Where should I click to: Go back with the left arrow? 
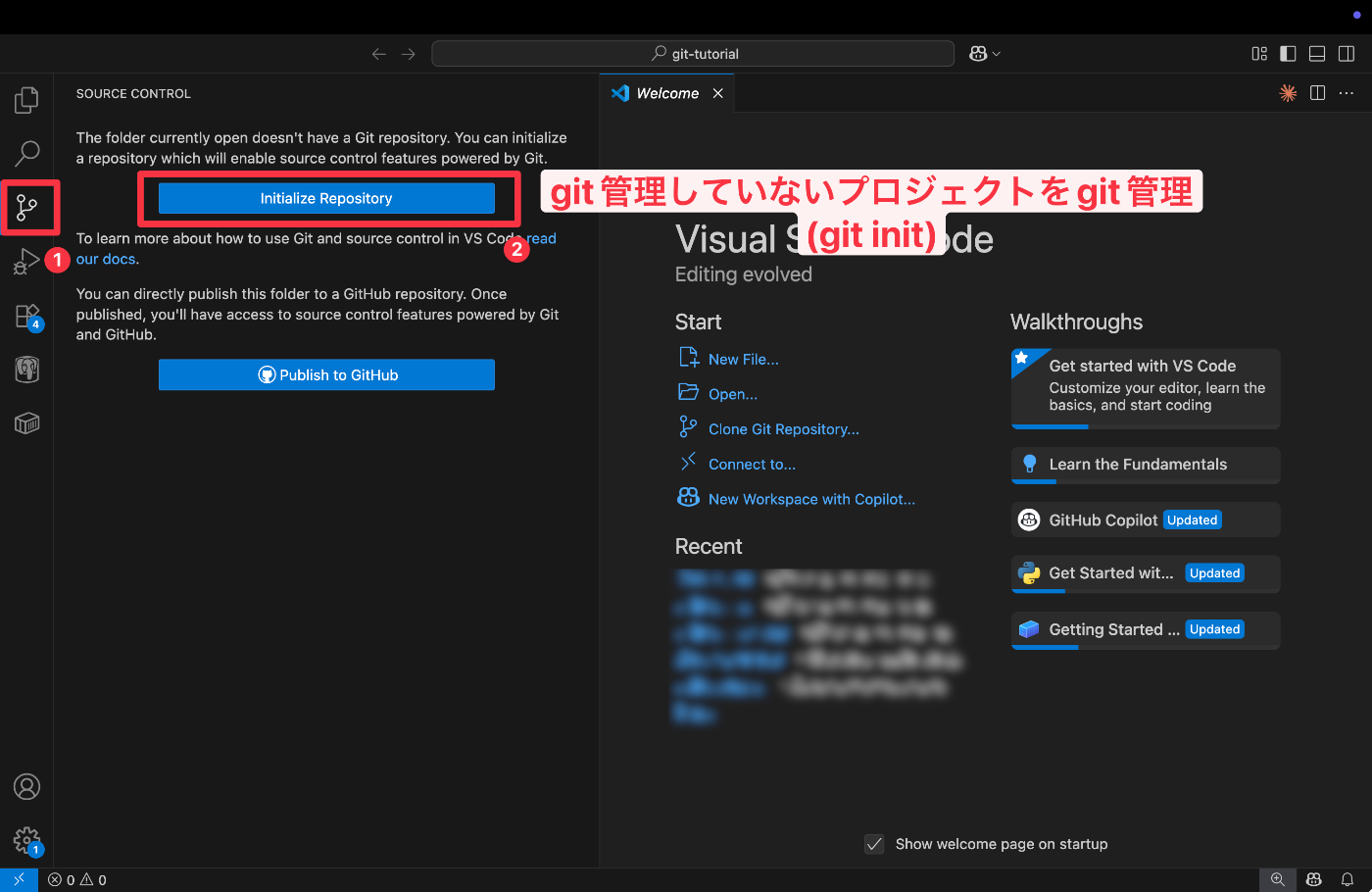[x=379, y=54]
